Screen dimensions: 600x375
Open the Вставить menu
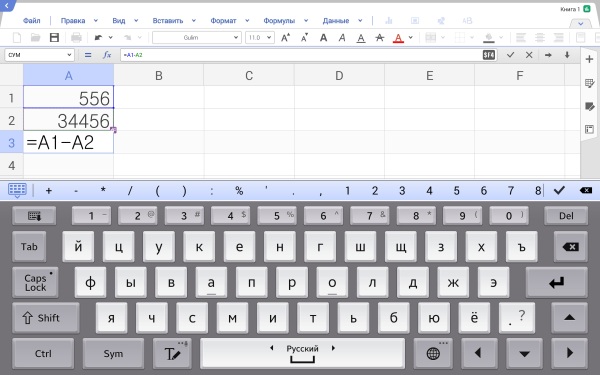[x=168, y=21]
